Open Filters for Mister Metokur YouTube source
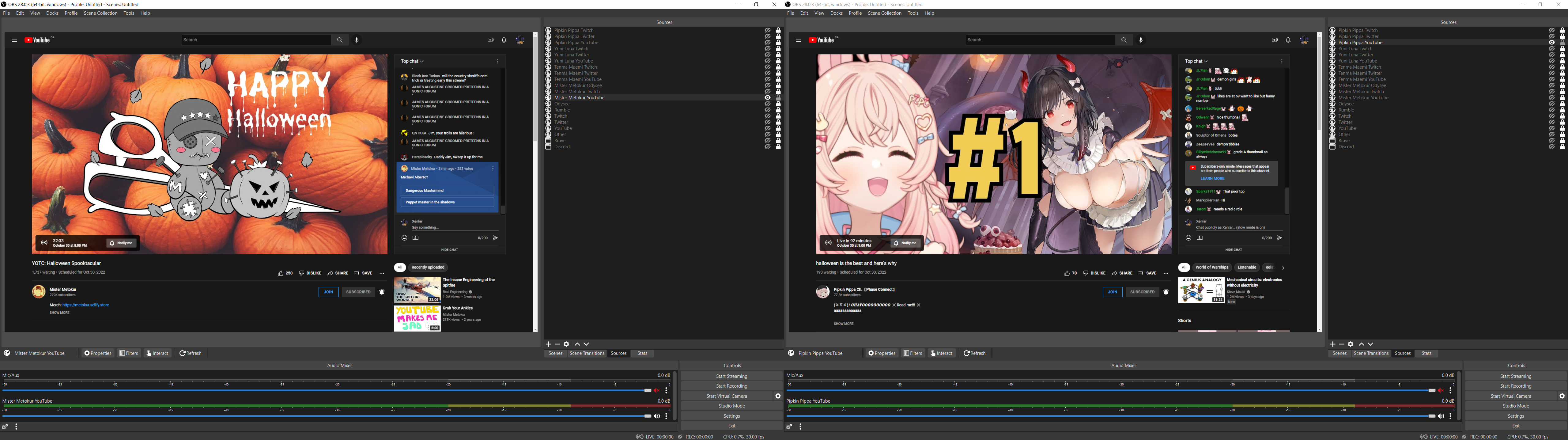The image size is (1568, 440). 128,354
